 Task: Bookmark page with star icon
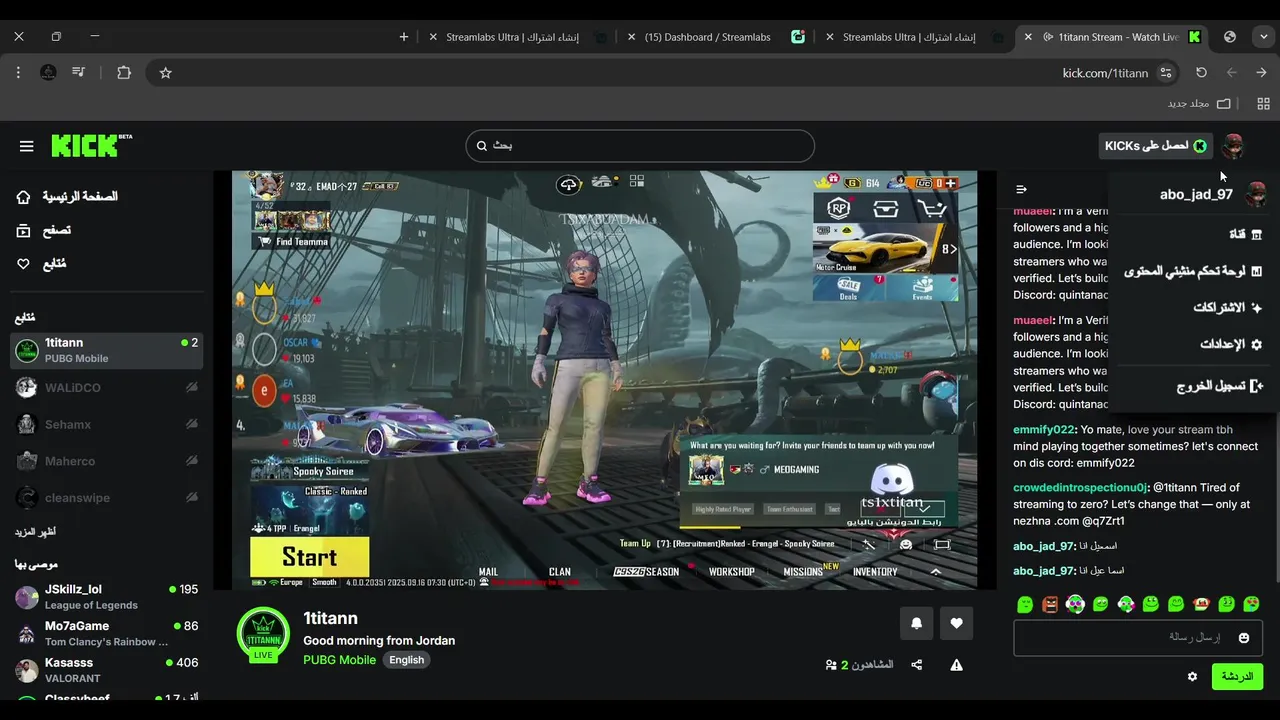pyautogui.click(x=166, y=73)
